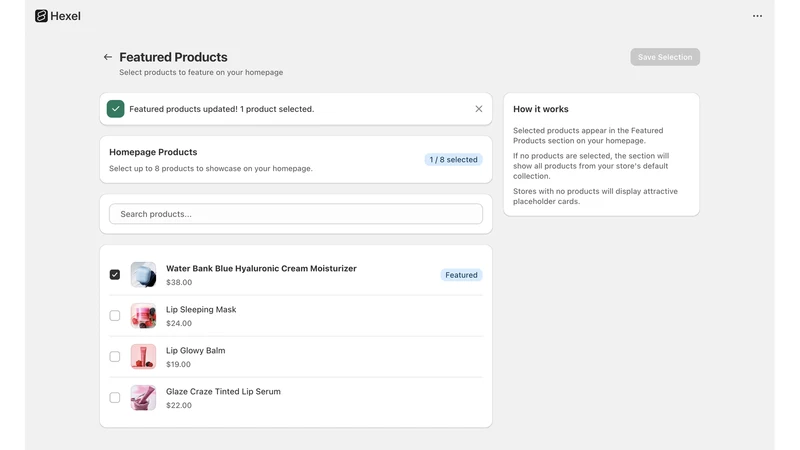This screenshot has height=450, width=800.
Task: Click the 1 / 8 selected badge
Action: coord(454,160)
